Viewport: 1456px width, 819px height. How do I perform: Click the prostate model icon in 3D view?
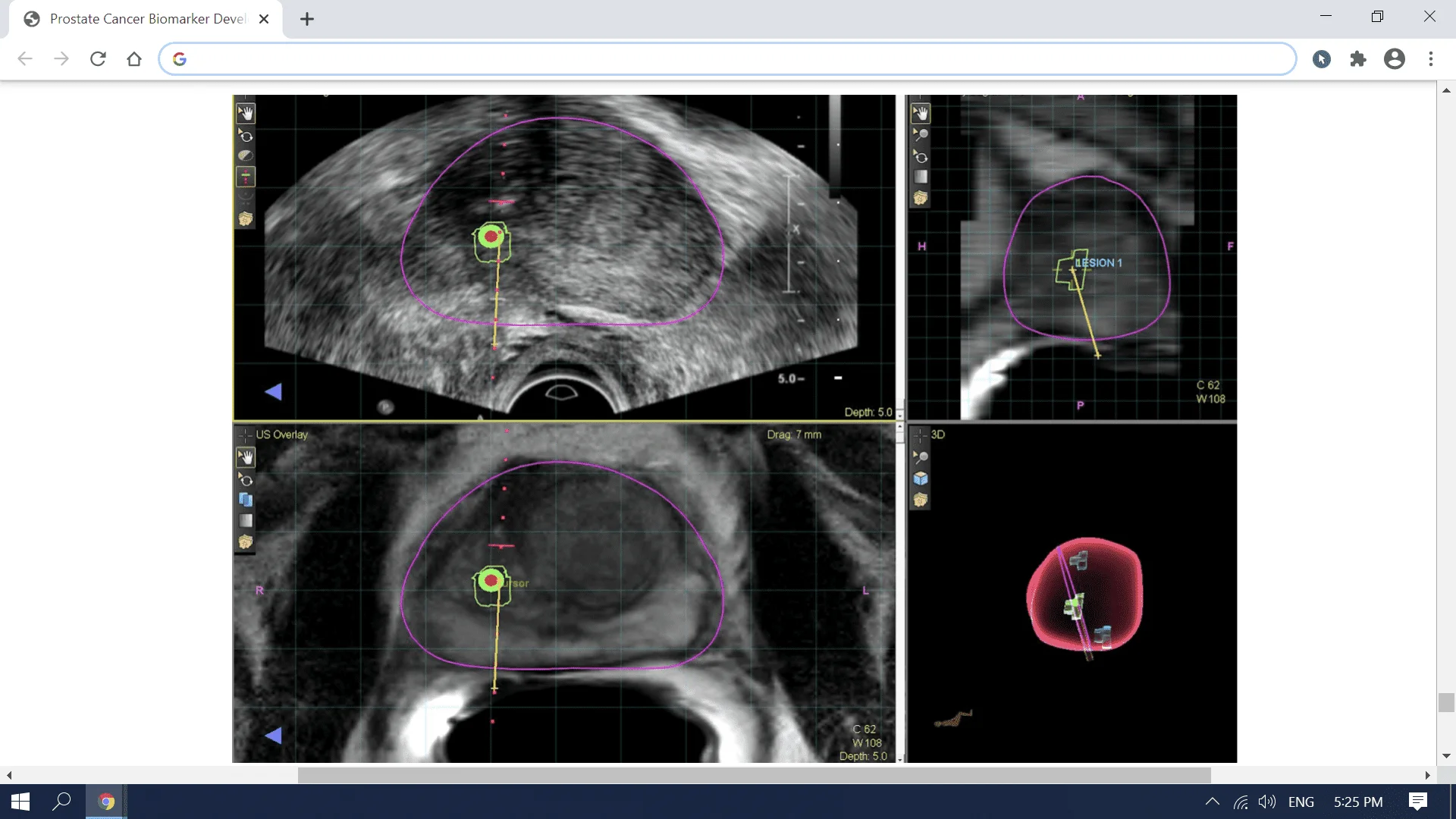point(920,500)
